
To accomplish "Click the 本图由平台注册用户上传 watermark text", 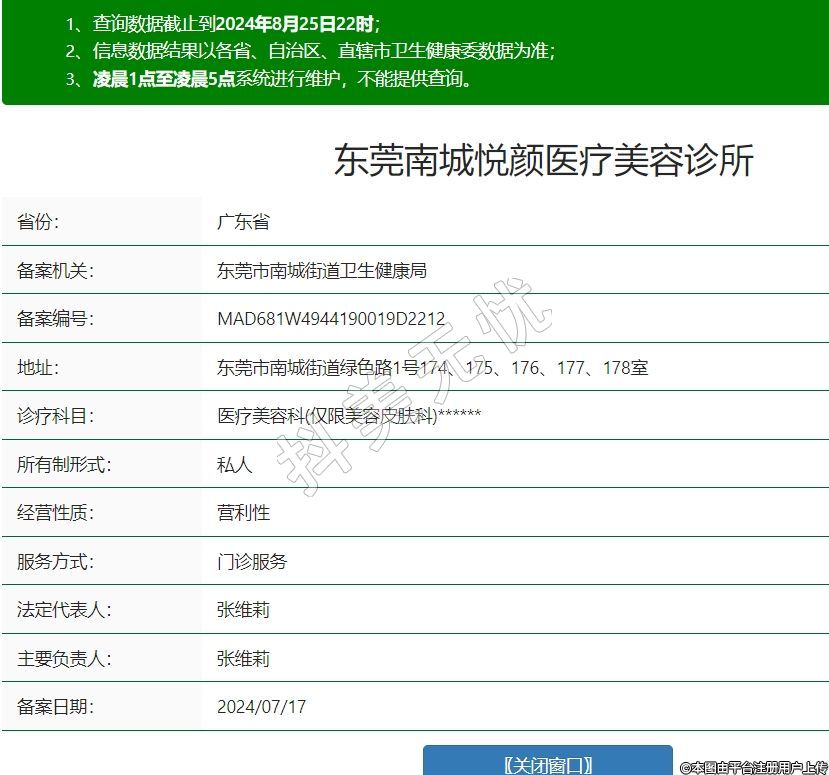I will pyautogui.click(x=753, y=767).
